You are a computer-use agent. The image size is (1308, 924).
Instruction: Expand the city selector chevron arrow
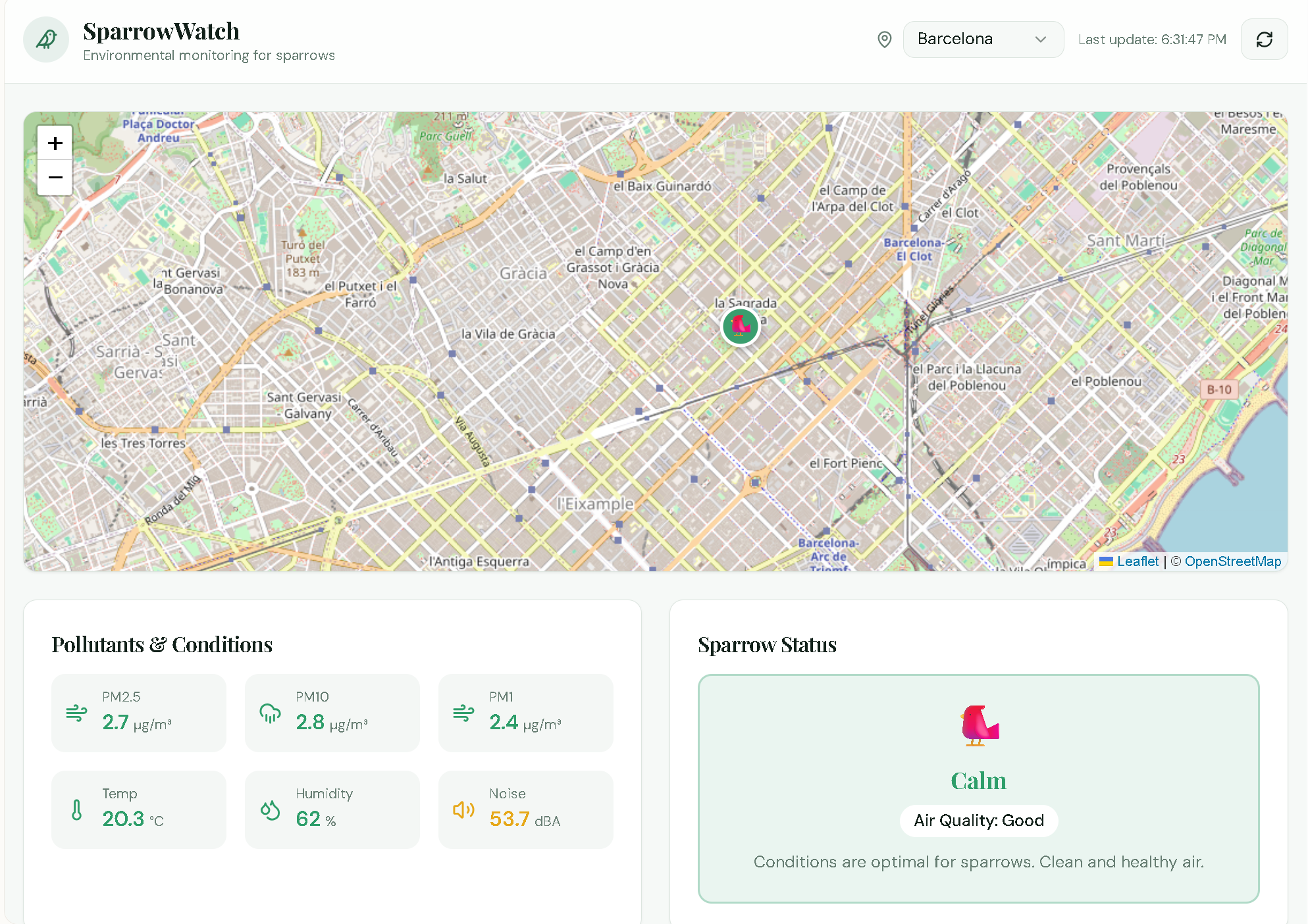click(x=1041, y=39)
